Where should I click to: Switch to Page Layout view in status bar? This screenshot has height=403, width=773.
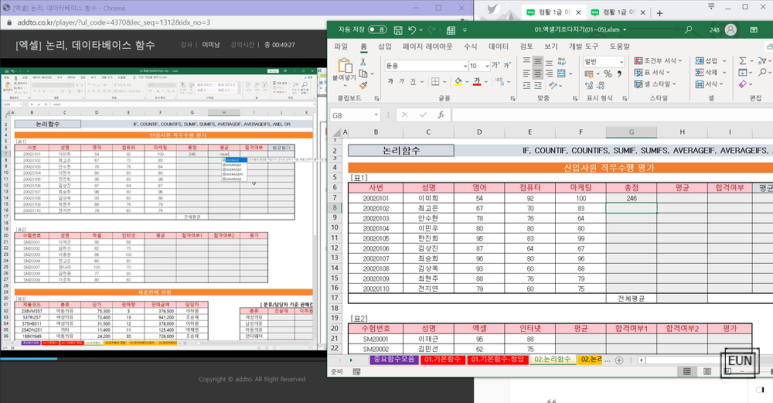pos(707,371)
